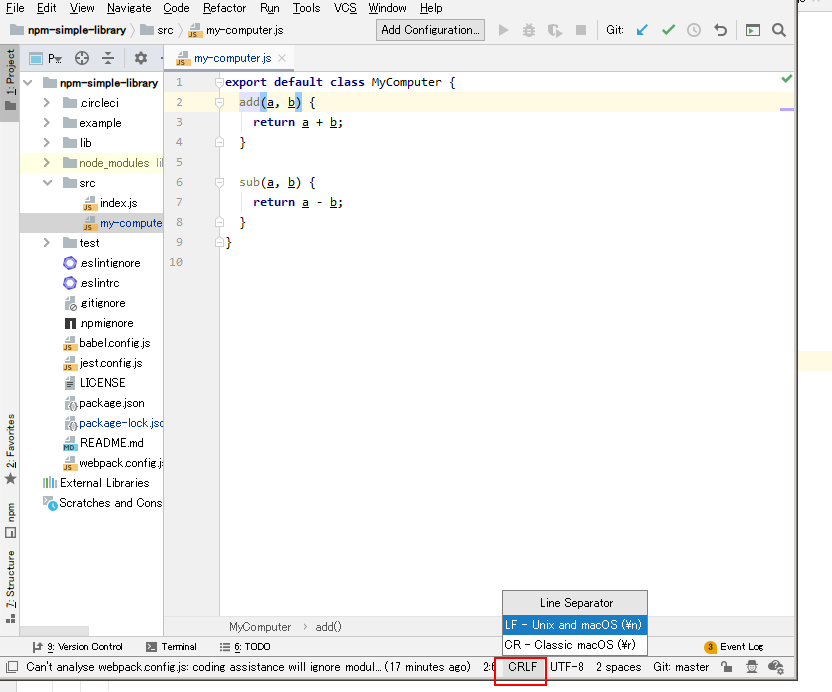Click fold marker on line 1

[x=219, y=82]
